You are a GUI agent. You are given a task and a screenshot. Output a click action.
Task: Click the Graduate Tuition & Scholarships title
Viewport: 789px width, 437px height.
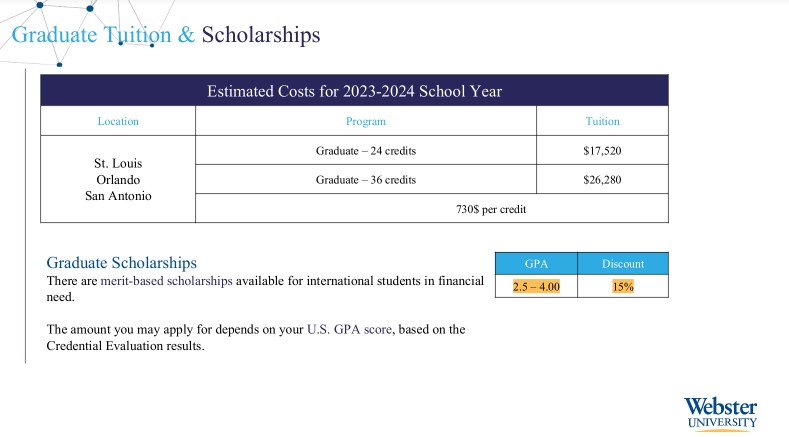coord(165,35)
